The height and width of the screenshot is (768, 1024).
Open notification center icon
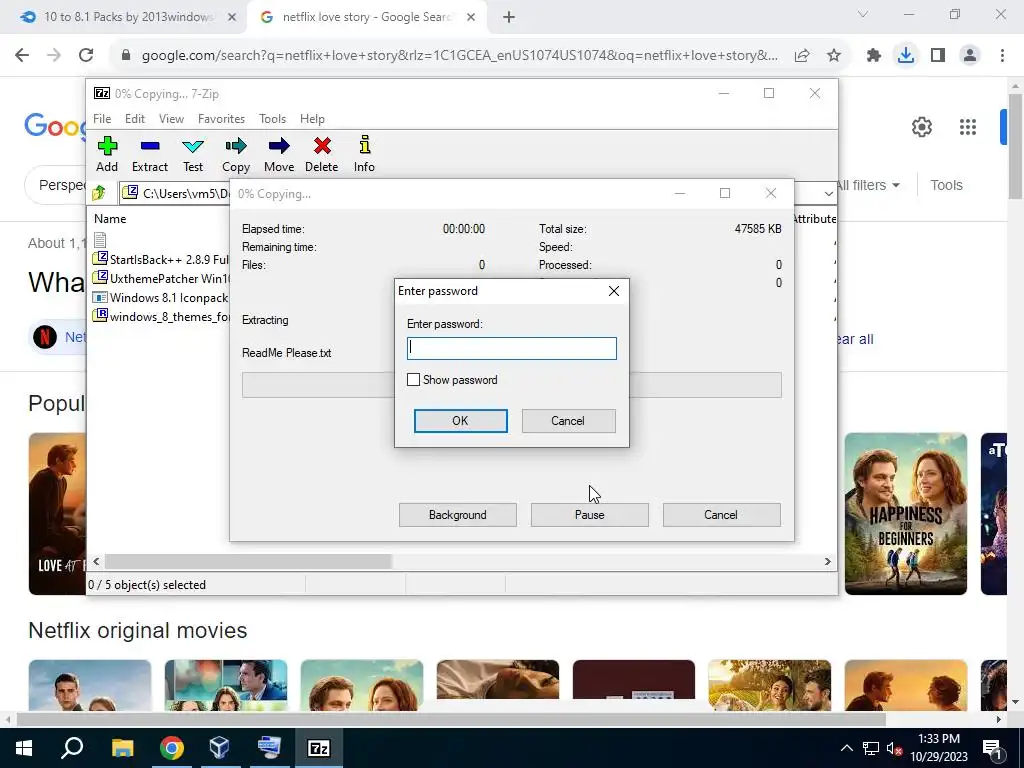(x=992, y=748)
